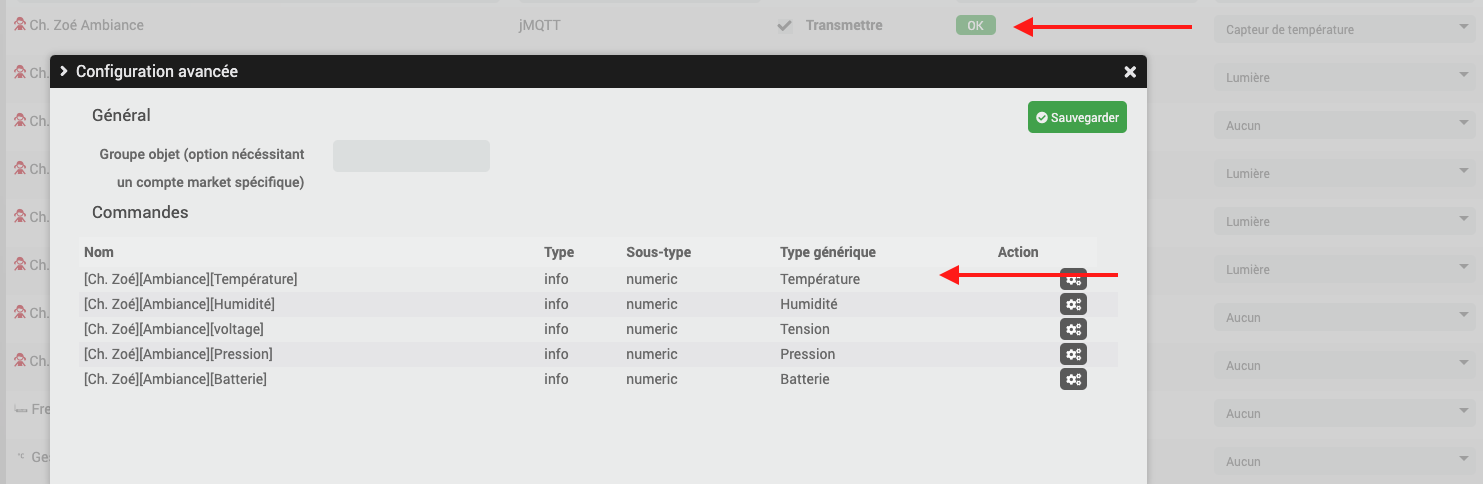Toggle the Transmettre checkbox
This screenshot has height=484, width=1483.
(785, 26)
